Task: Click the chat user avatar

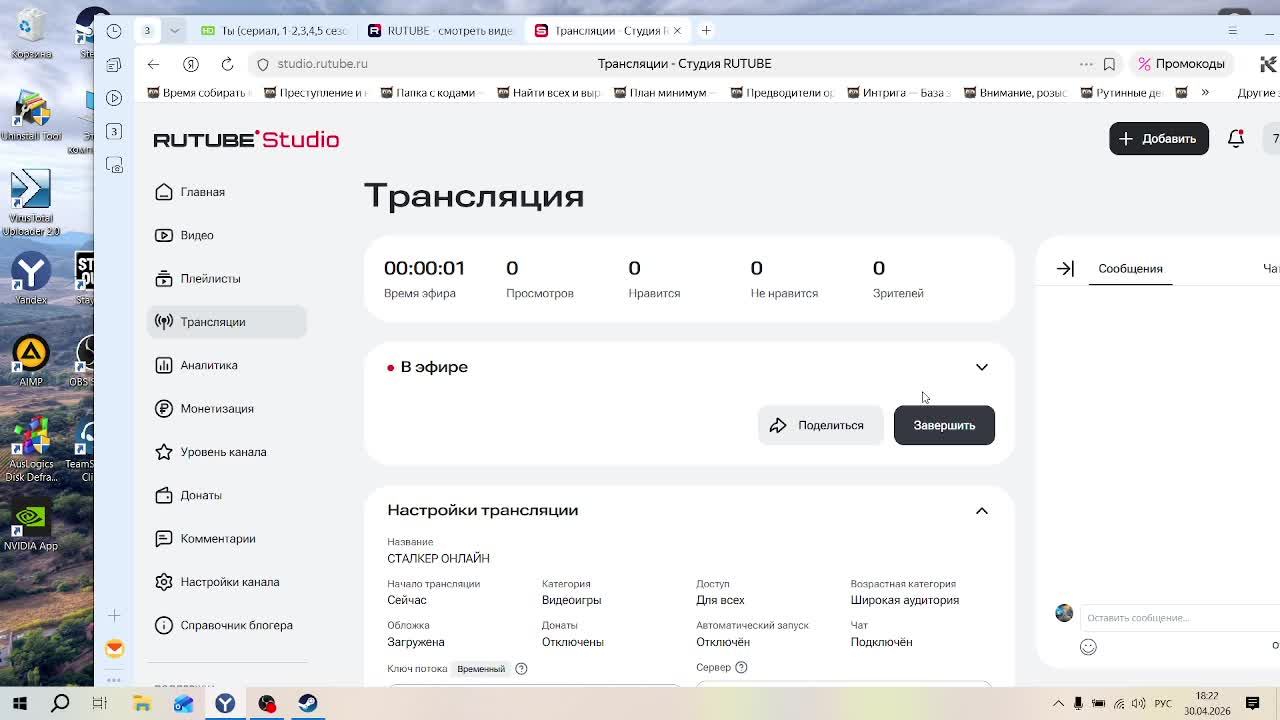Action: coord(1064,612)
